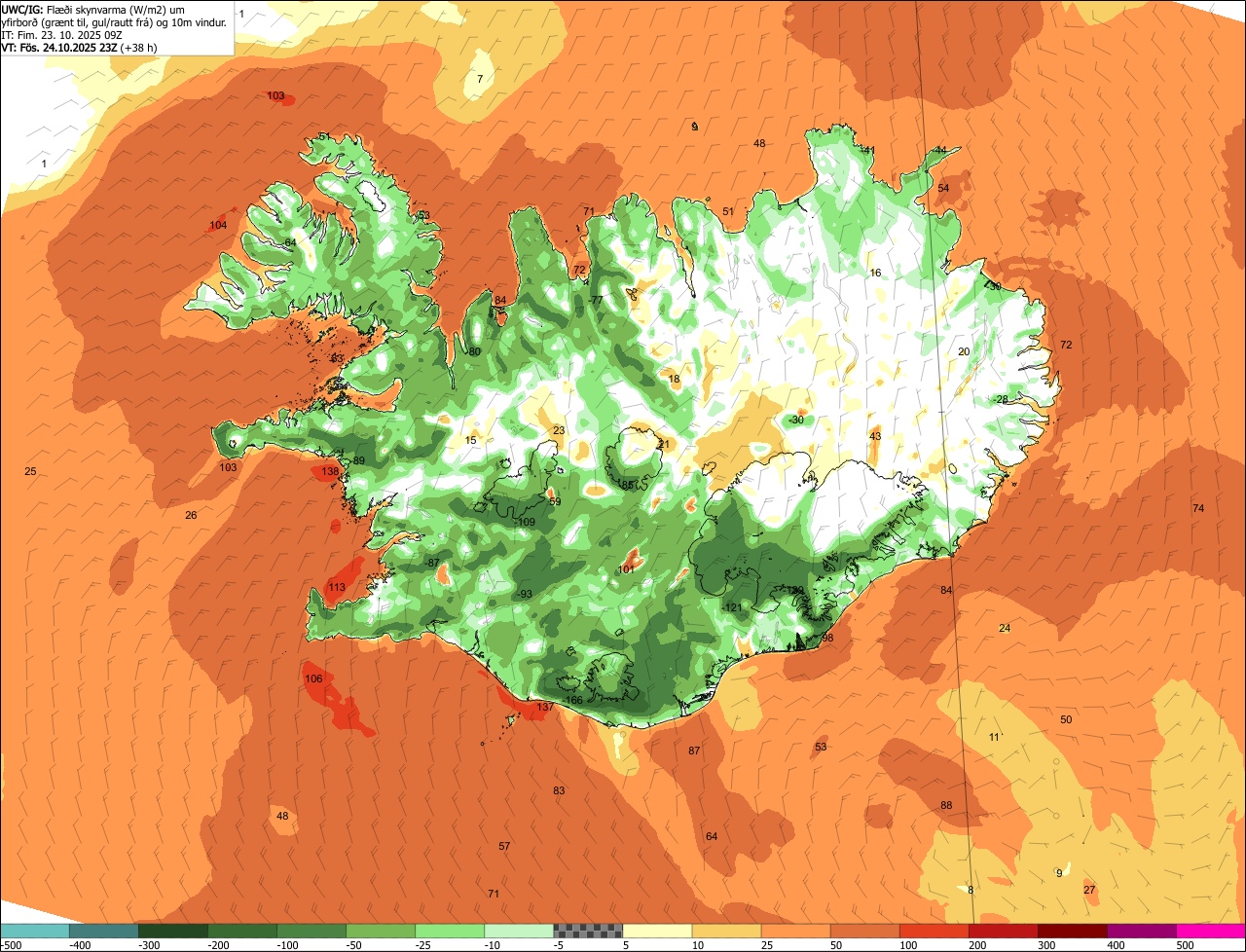Image resolution: width=1246 pixels, height=952 pixels.
Task: Click the '500' legend label
Action: tap(1185, 945)
